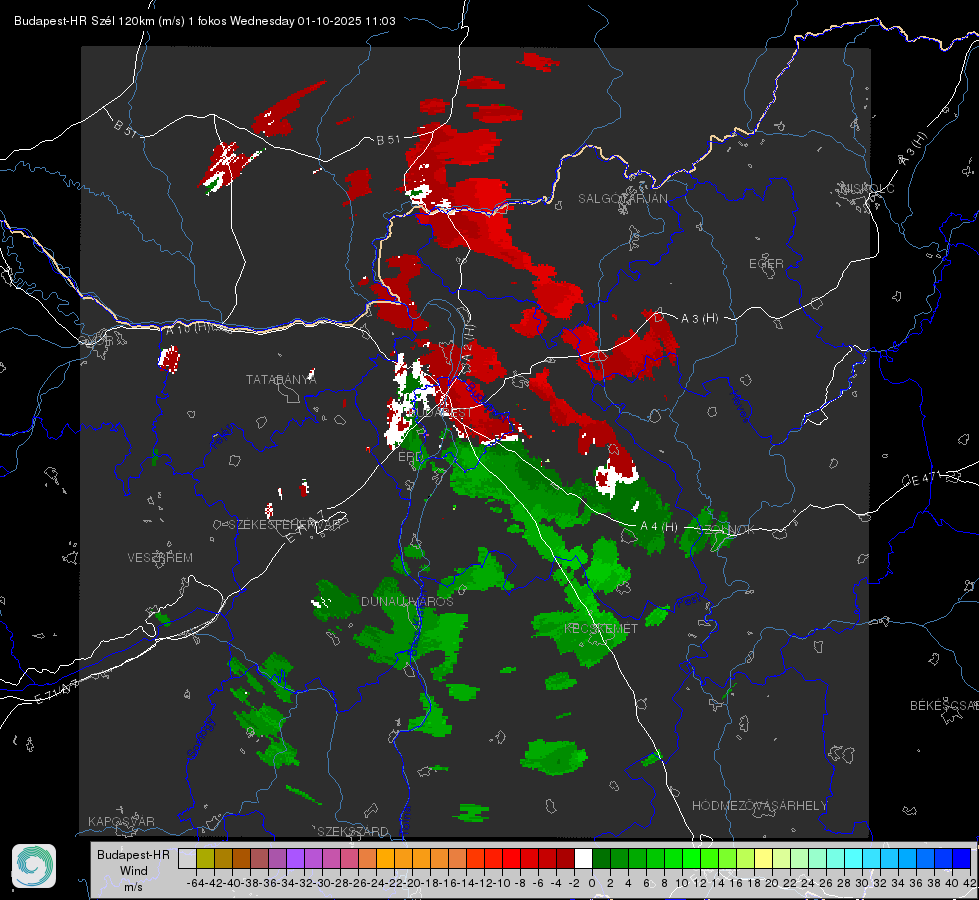Click the DUNAÚJVÁROS city label

[x=407, y=601]
